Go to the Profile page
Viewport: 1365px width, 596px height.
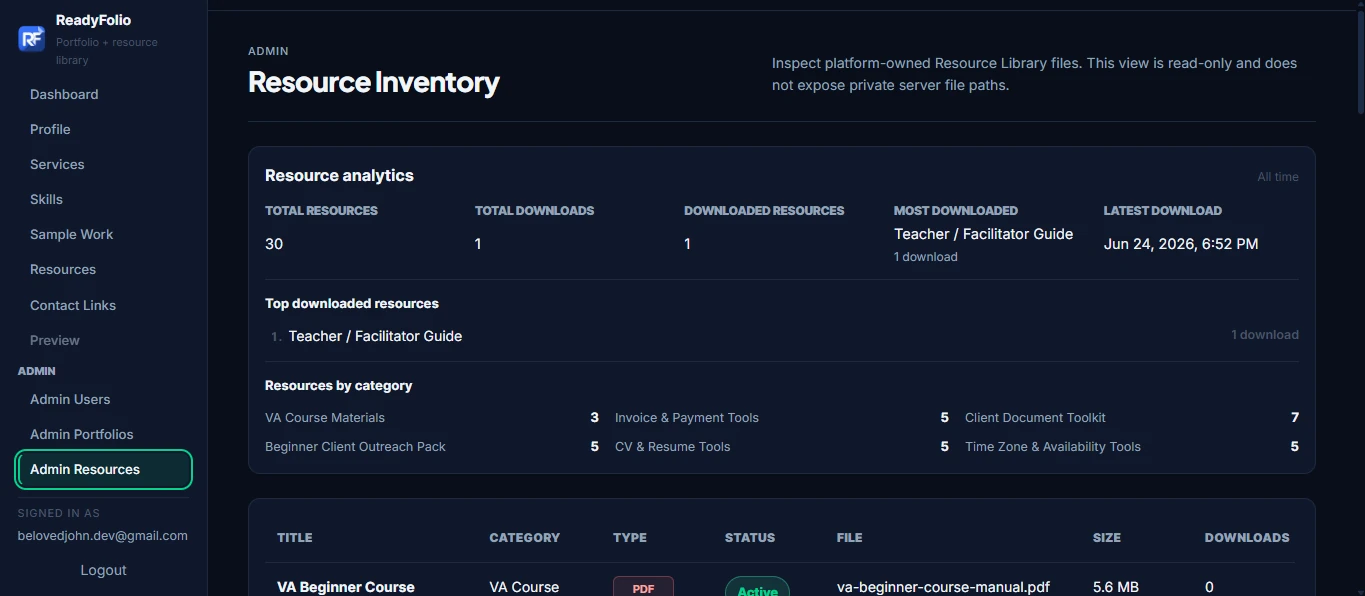tap(50, 129)
